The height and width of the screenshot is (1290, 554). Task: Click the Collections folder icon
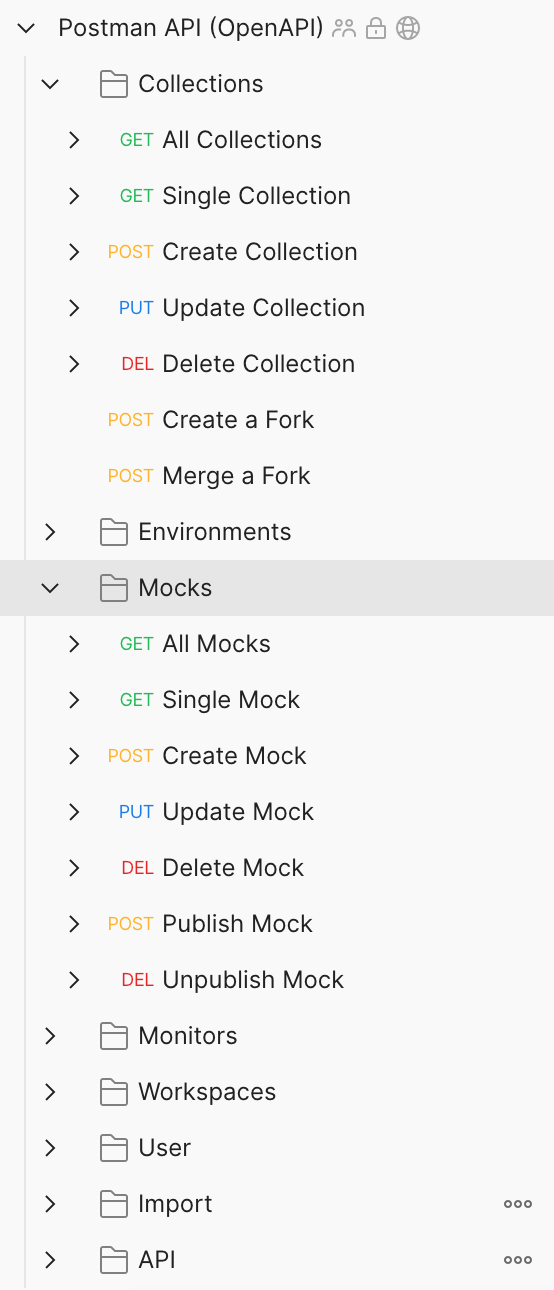tap(114, 84)
